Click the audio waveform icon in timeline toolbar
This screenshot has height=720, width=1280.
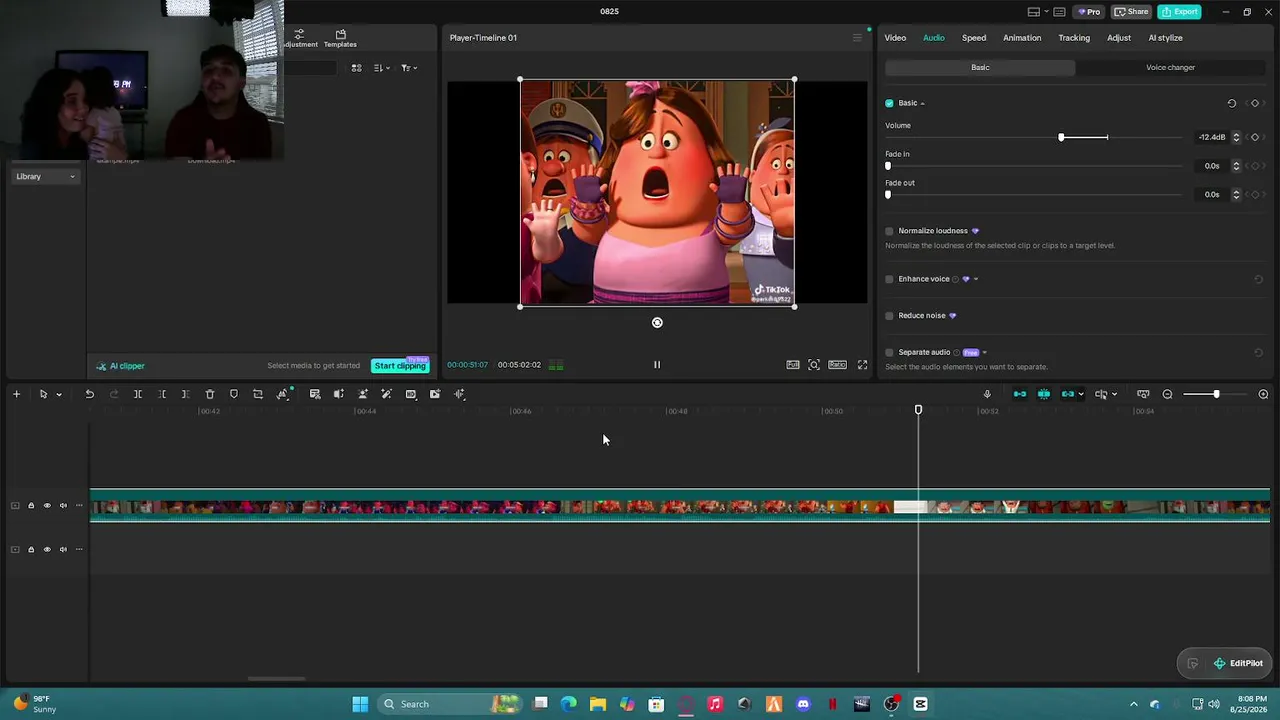pos(459,394)
